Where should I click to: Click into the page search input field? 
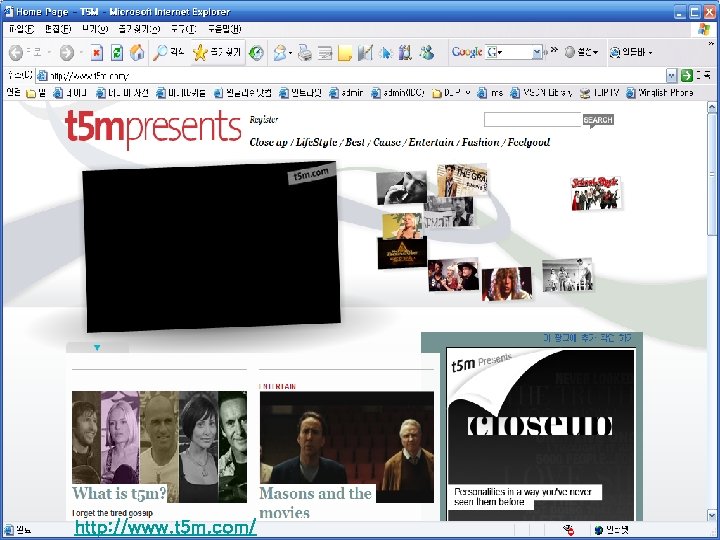click(533, 119)
